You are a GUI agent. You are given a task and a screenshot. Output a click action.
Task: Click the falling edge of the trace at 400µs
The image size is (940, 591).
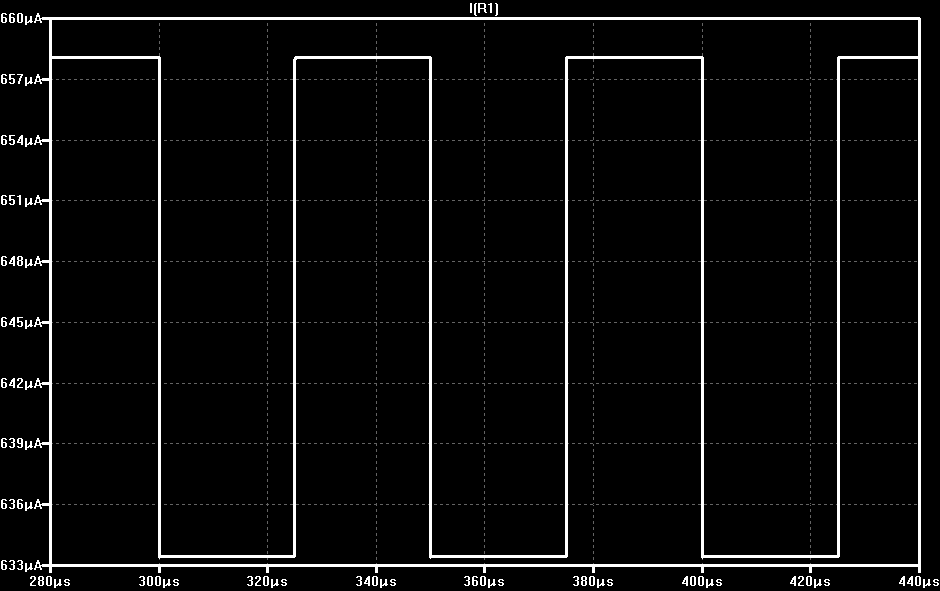click(703, 307)
